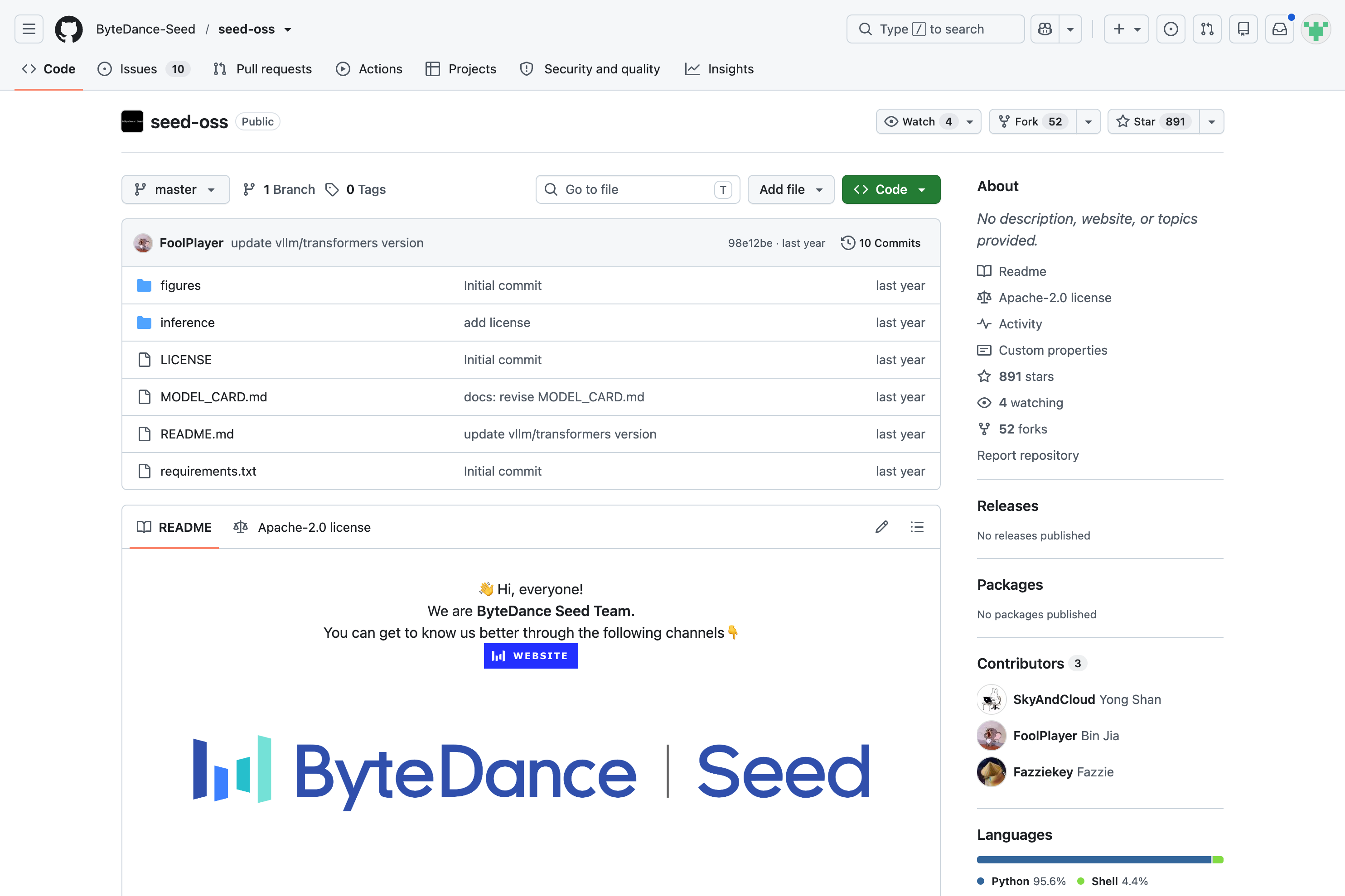Open the Actions tab
Screen dimensions: 1345x896
pos(369,68)
